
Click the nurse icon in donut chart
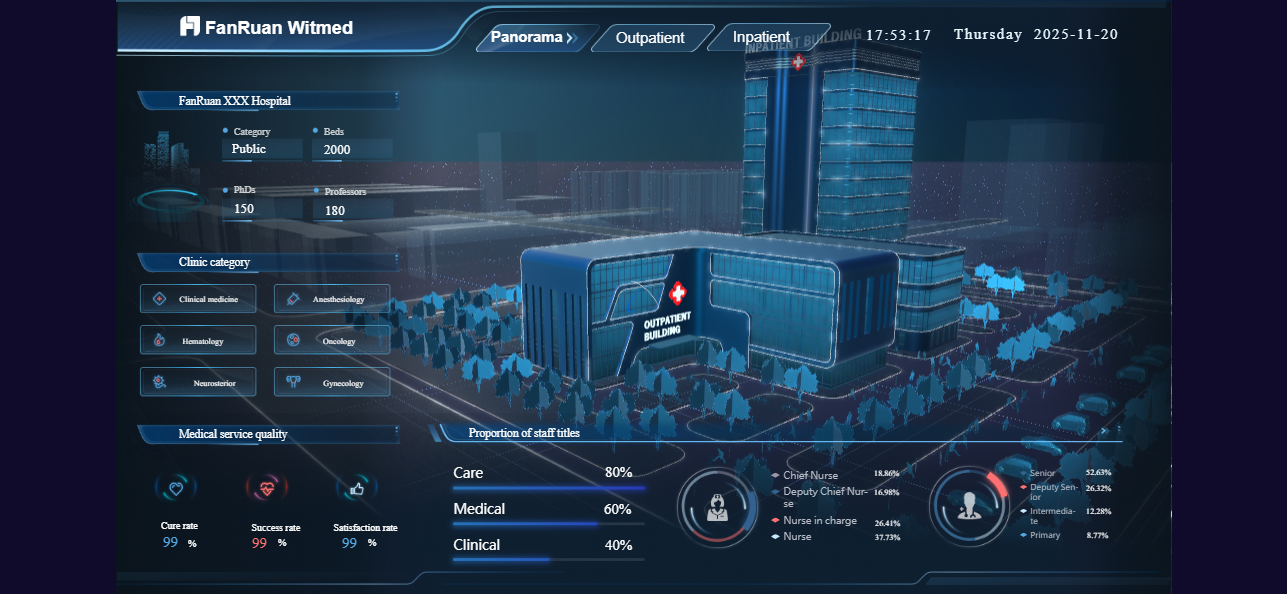pos(717,507)
